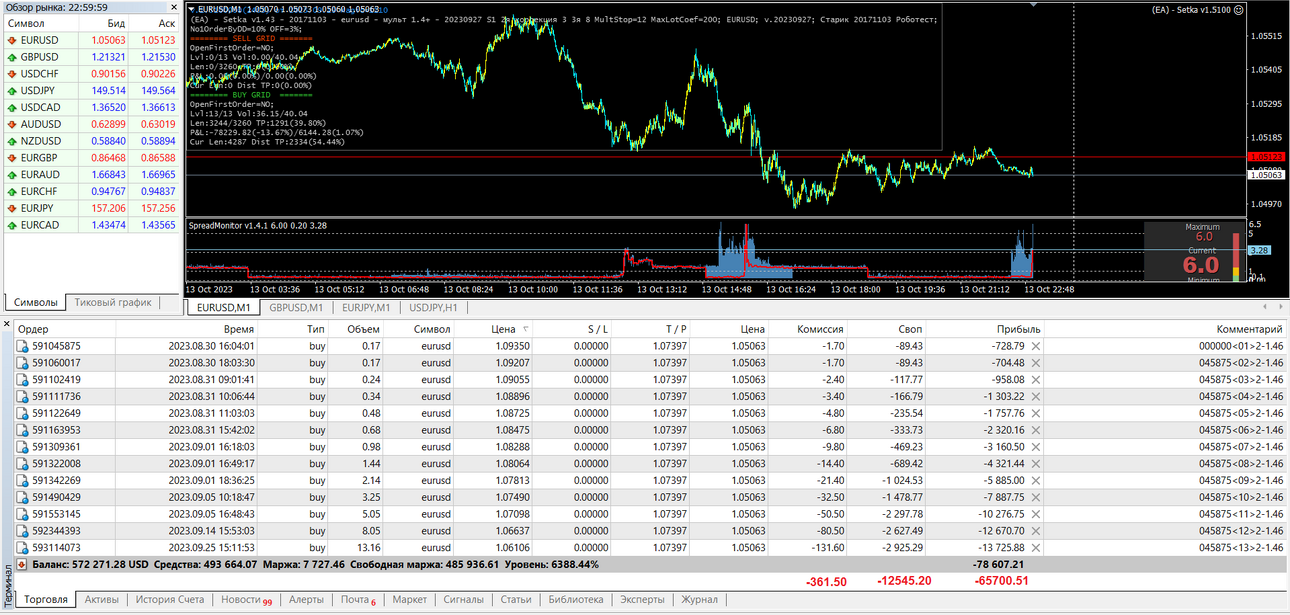Open the chart's EURUSD,M1 title triangle menu
Viewport: 1290px width, 615px height.
pyautogui.click(x=191, y=9)
